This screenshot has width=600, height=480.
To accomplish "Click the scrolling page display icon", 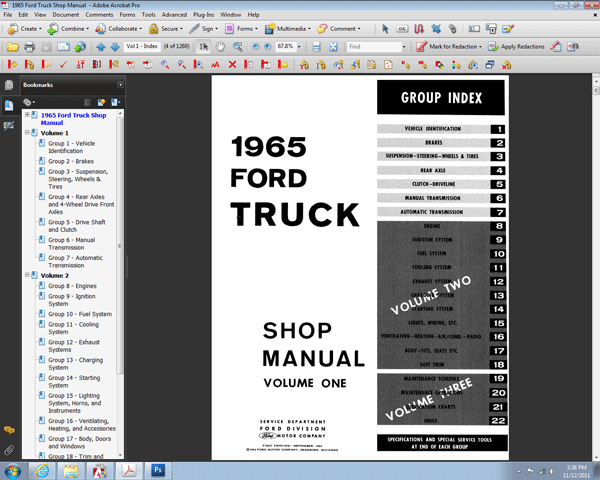I will (x=316, y=47).
